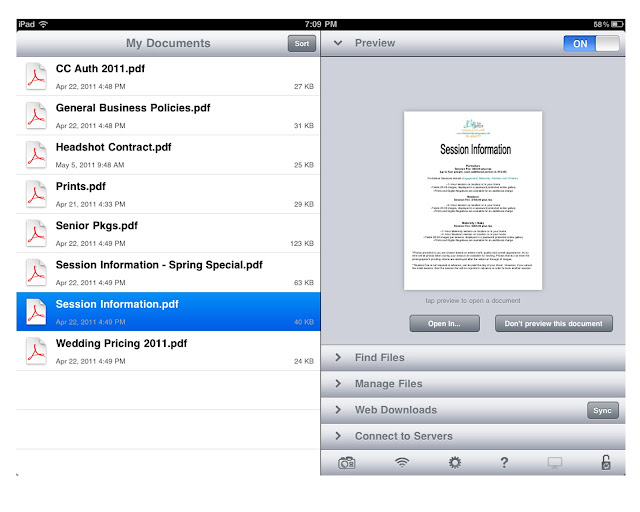Screen dimensions: 640x512
Task: Select Senior Pkgs.pdf file name
Action: [97, 226]
